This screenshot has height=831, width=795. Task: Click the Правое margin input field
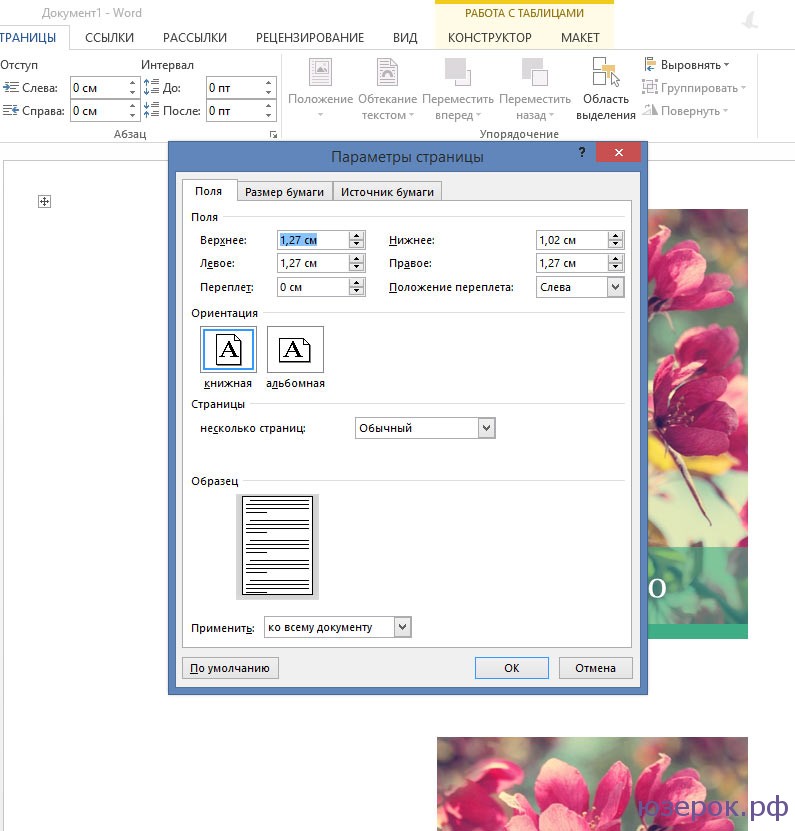coord(572,263)
